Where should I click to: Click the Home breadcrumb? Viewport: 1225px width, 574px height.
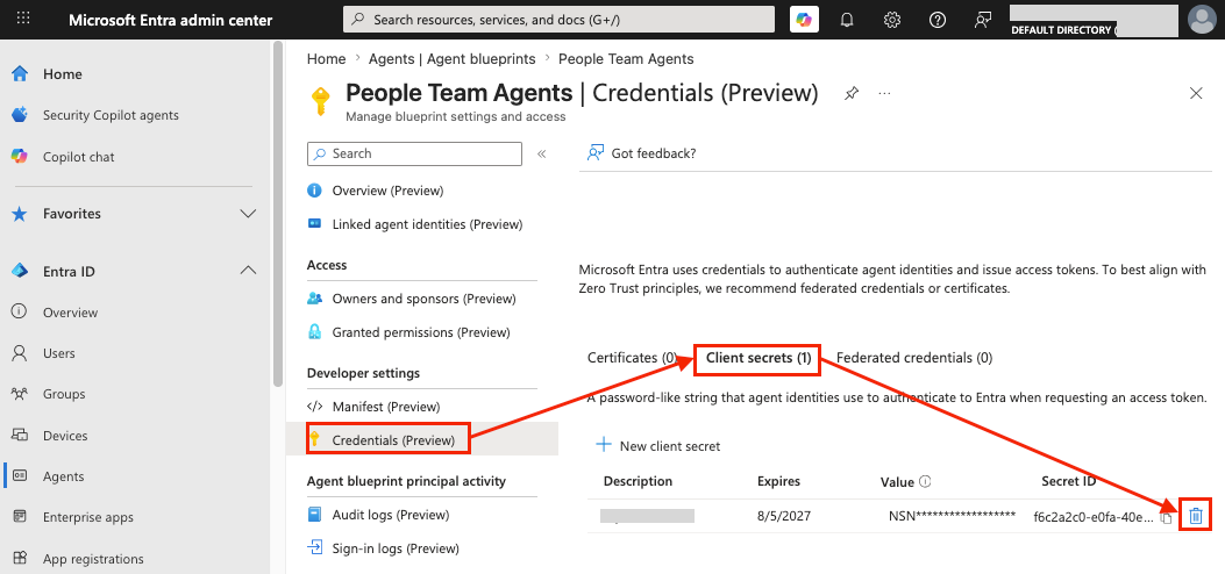(x=326, y=59)
